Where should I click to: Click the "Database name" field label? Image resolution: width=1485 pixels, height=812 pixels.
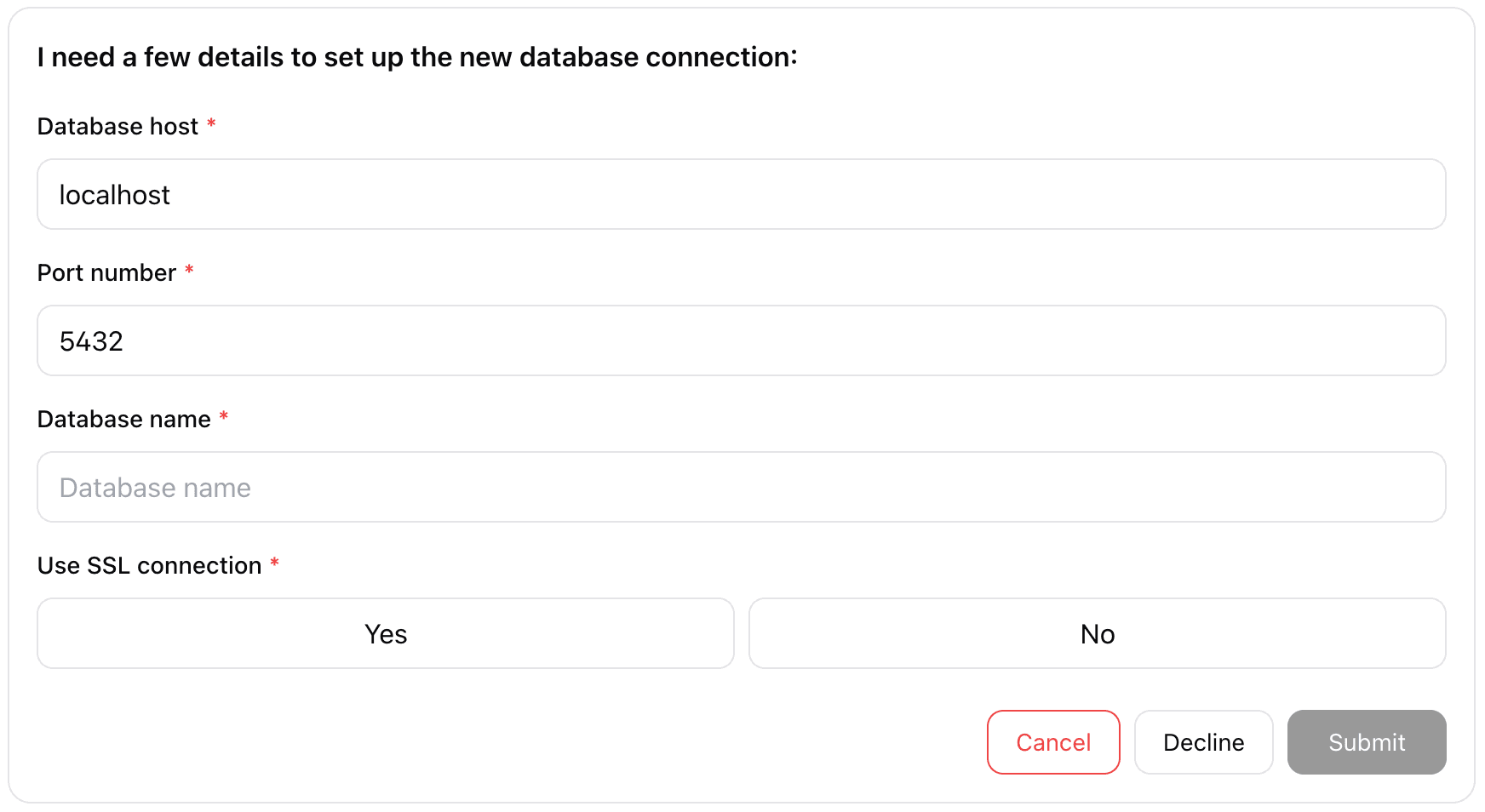coord(123,419)
